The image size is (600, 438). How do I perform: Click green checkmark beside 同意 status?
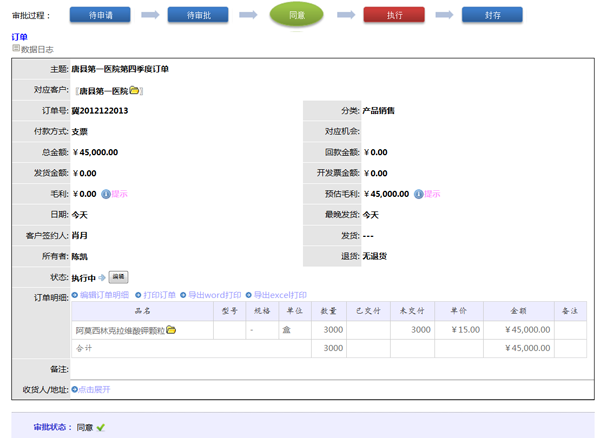click(101, 427)
